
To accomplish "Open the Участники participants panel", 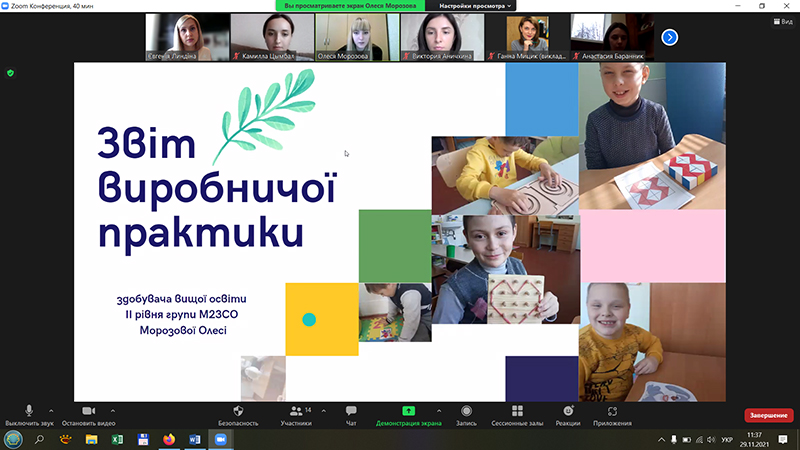I will click(296, 411).
